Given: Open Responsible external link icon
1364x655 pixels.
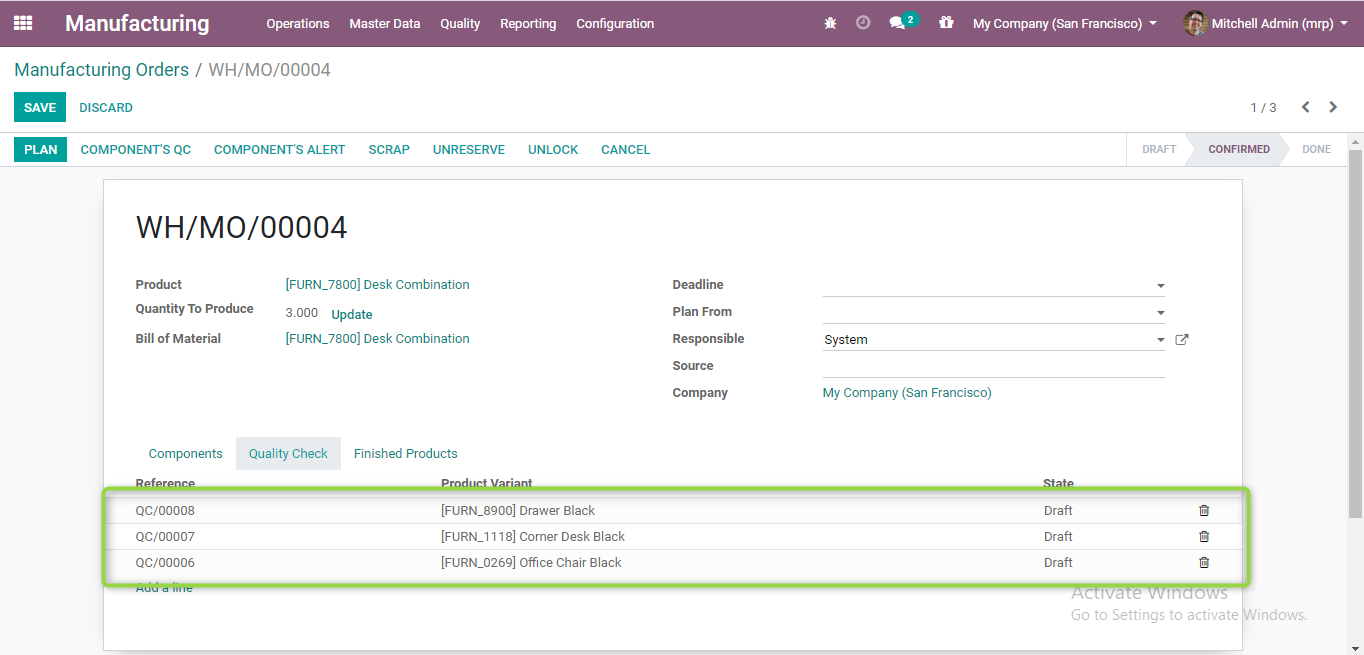Looking at the screenshot, I should pos(1181,340).
